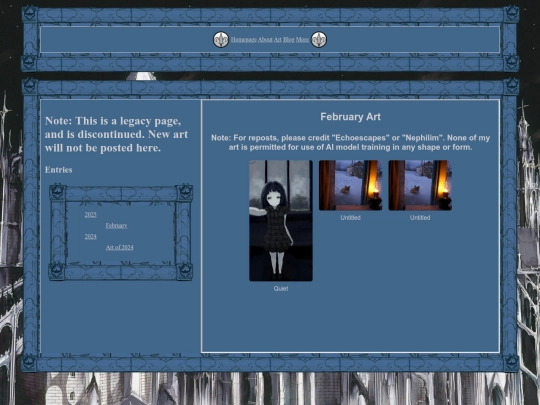Open the Homepage link in navigation bar
Viewport: 540px width, 405px height.
pyautogui.click(x=244, y=40)
